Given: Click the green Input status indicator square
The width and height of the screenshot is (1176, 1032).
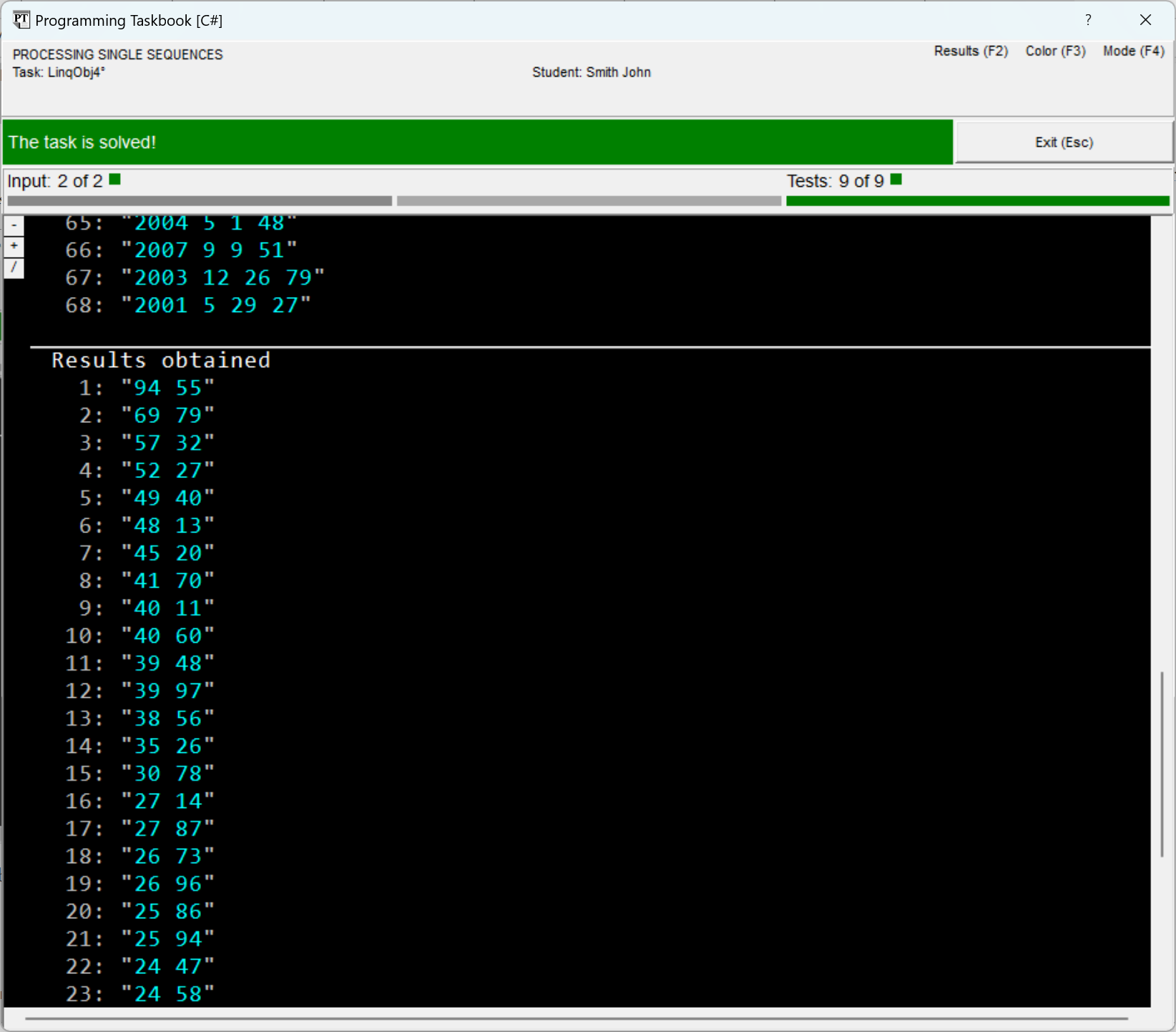Looking at the screenshot, I should click(115, 180).
